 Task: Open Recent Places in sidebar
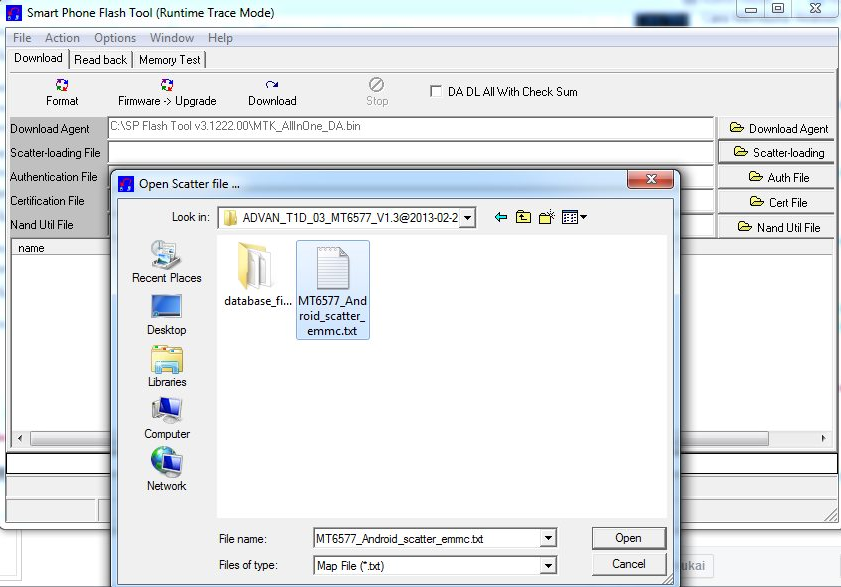click(166, 262)
